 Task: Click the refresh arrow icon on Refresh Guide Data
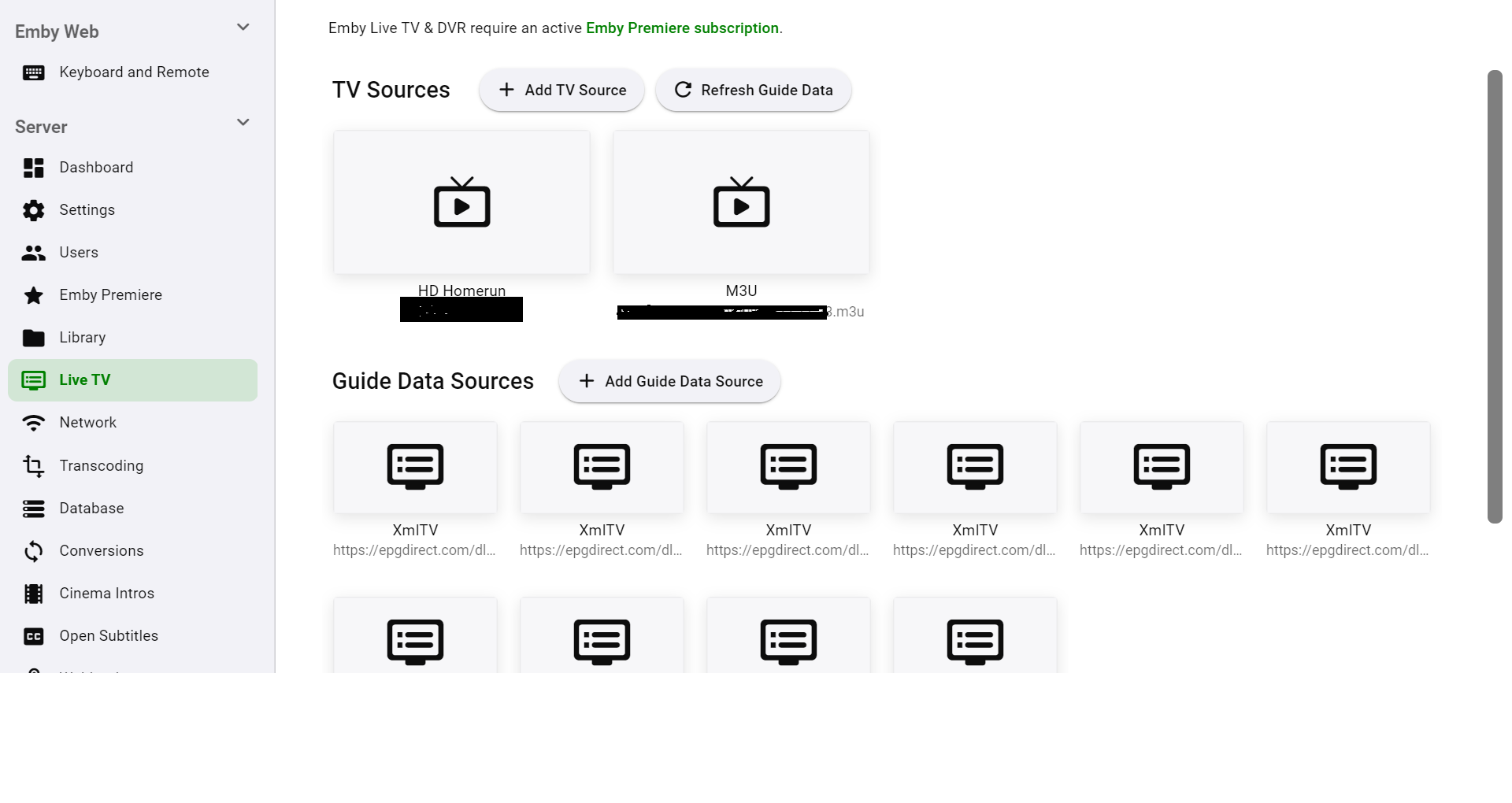683,90
